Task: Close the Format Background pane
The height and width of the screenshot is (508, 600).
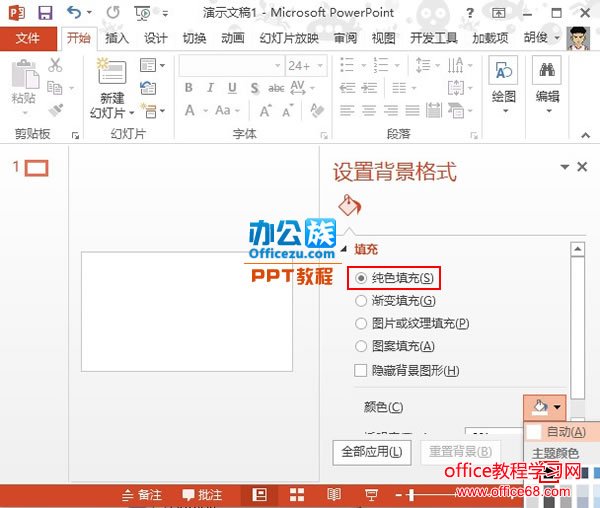Action: pyautogui.click(x=582, y=167)
